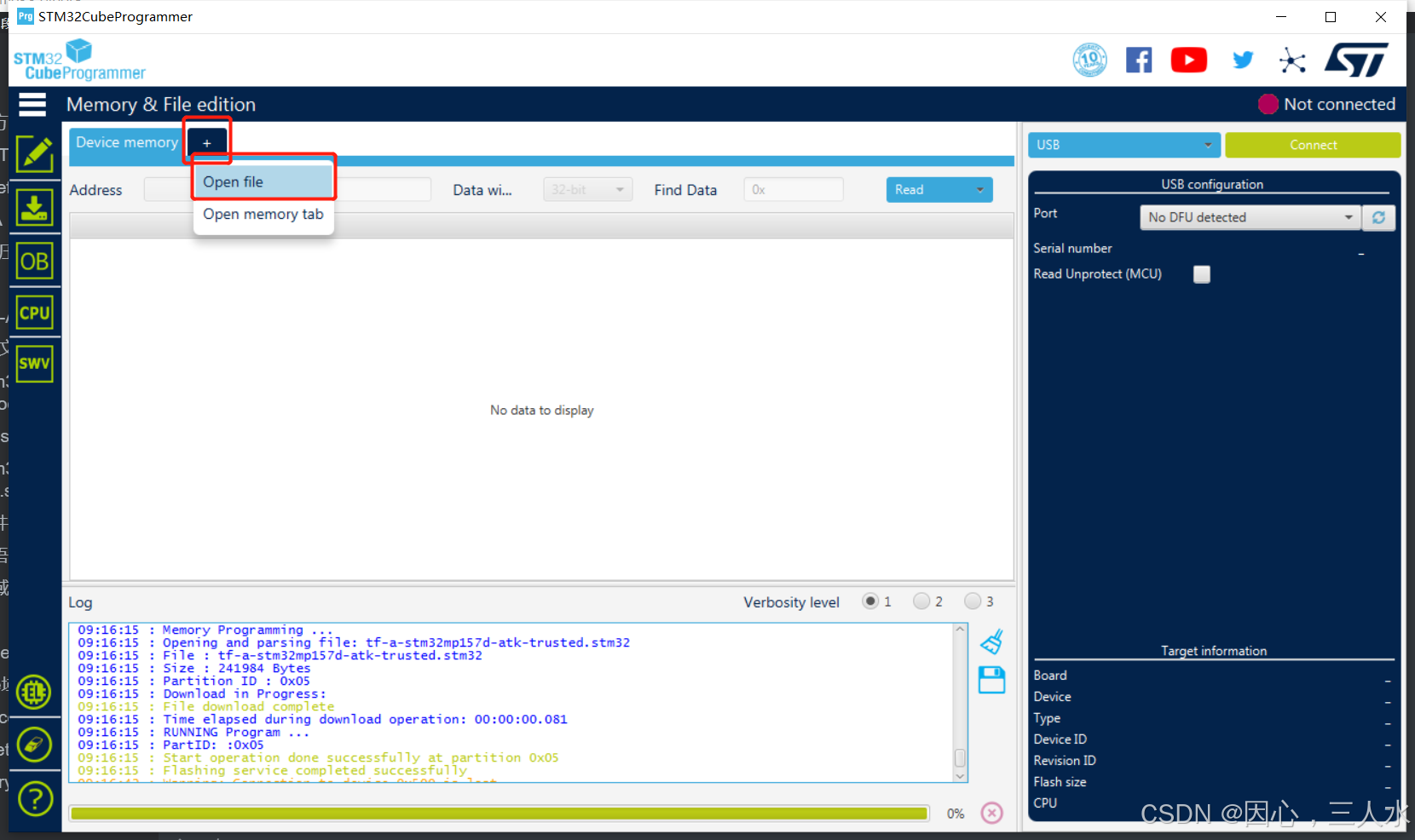Viewport: 1415px width, 840px height.
Task: Open the Twitter link icon
Action: 1243,60
